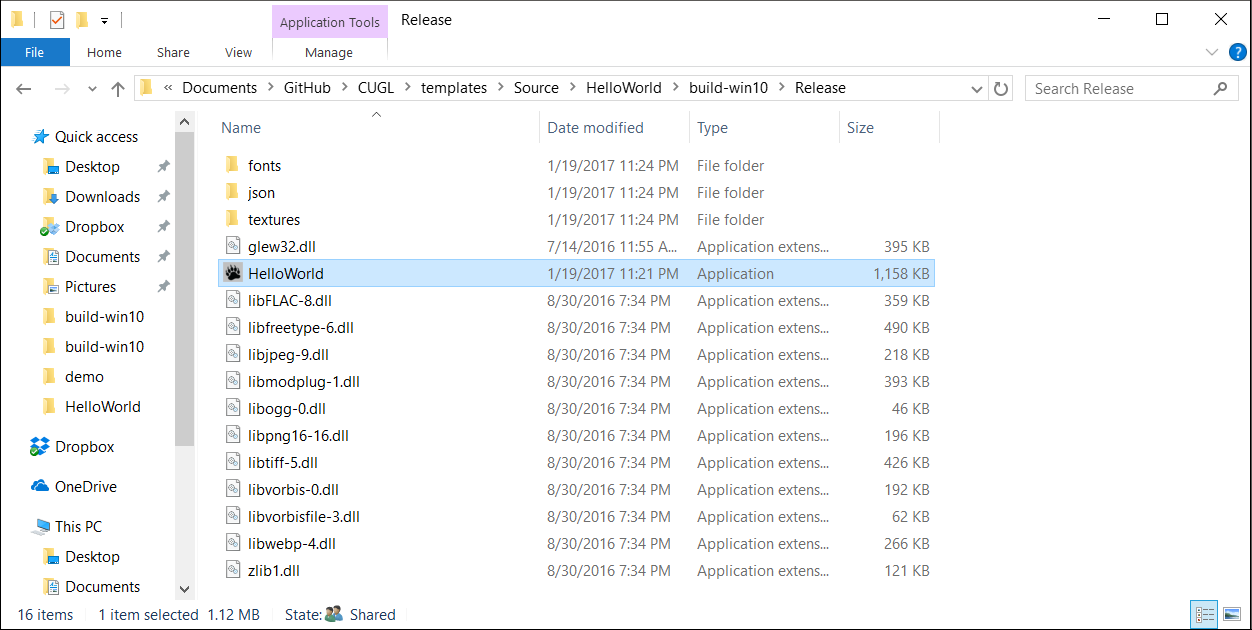Open the Help question mark icon
This screenshot has height=630, width=1252.
(x=1236, y=53)
